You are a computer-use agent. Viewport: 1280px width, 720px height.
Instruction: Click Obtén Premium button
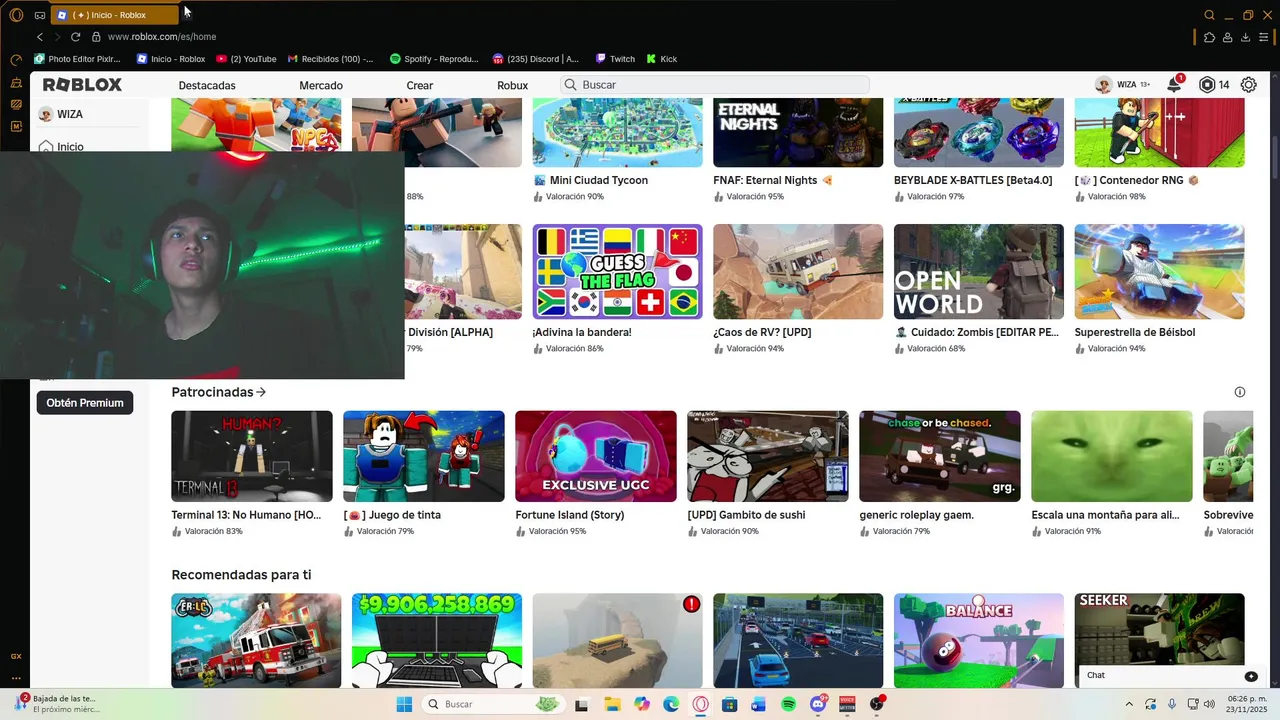pos(85,403)
